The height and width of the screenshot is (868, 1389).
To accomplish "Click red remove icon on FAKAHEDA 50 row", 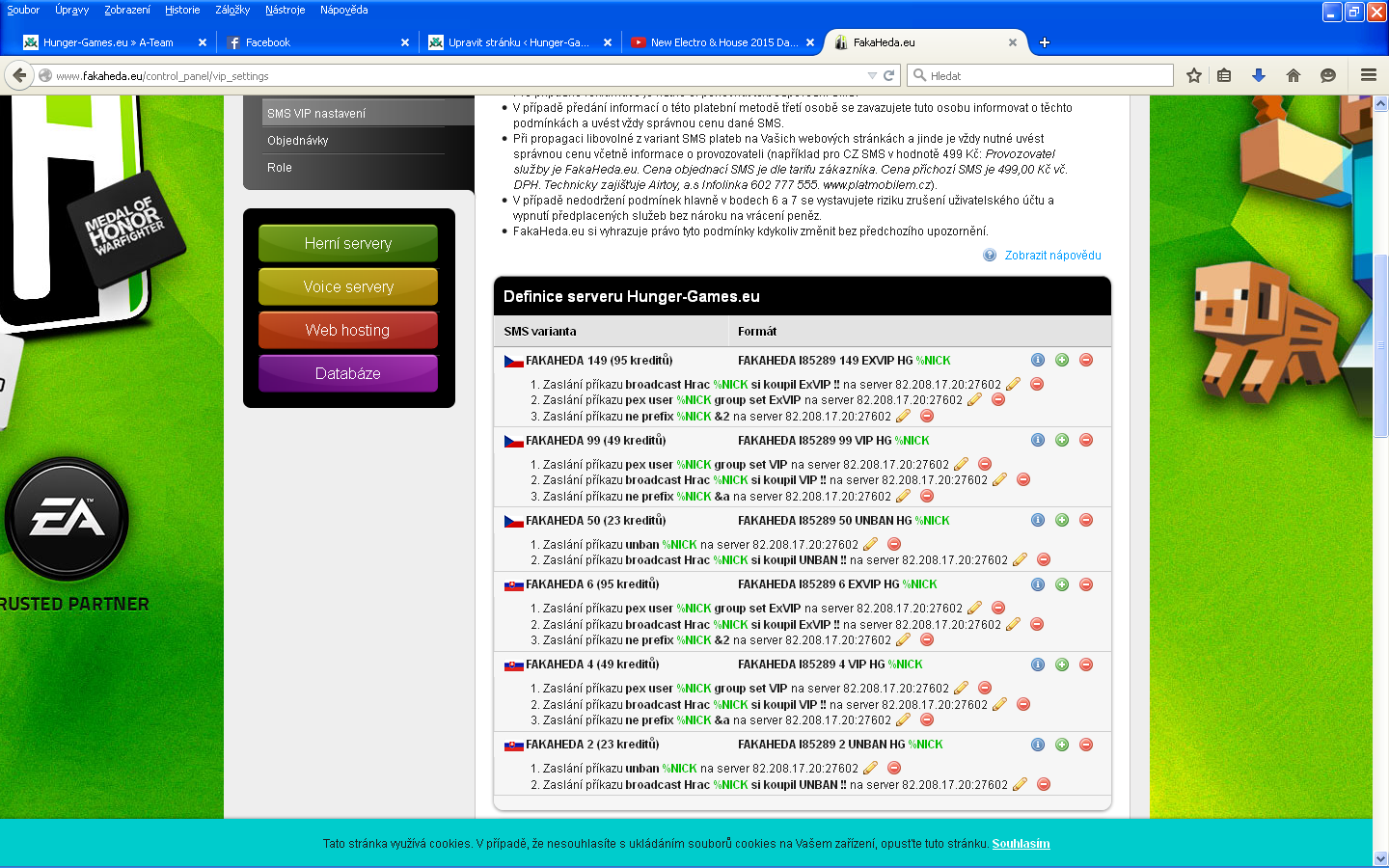I will click(1086, 520).
